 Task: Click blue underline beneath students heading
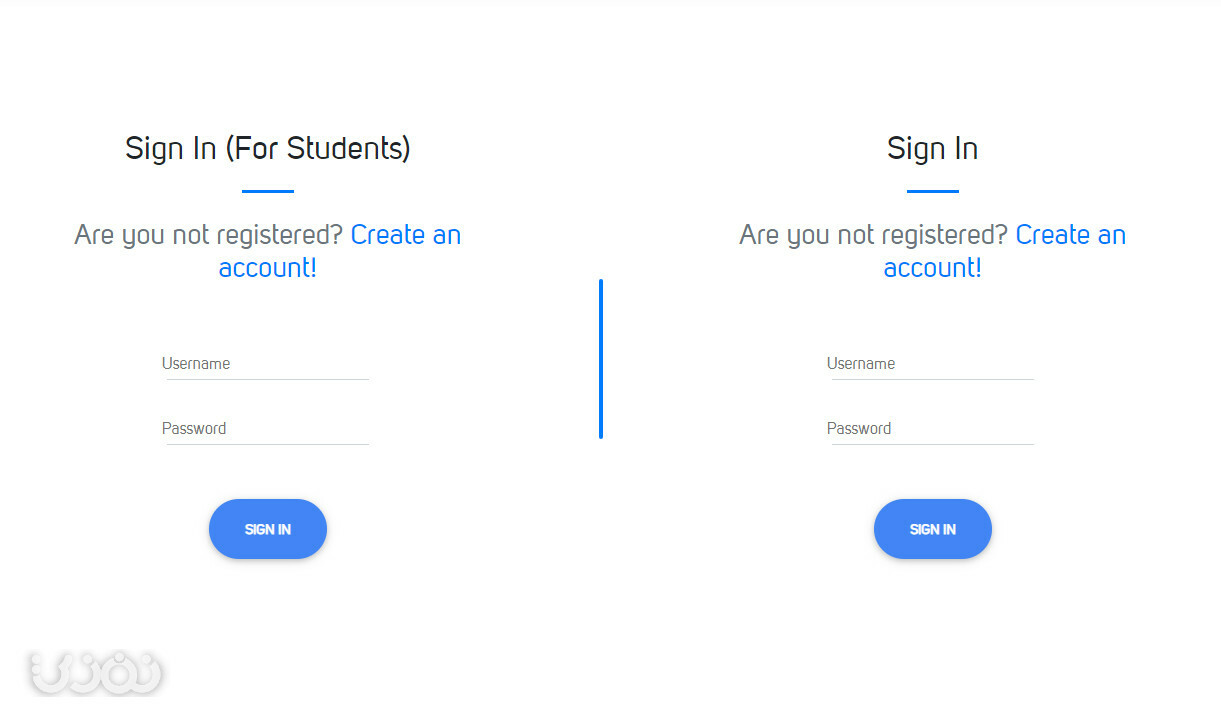pyautogui.click(x=268, y=191)
